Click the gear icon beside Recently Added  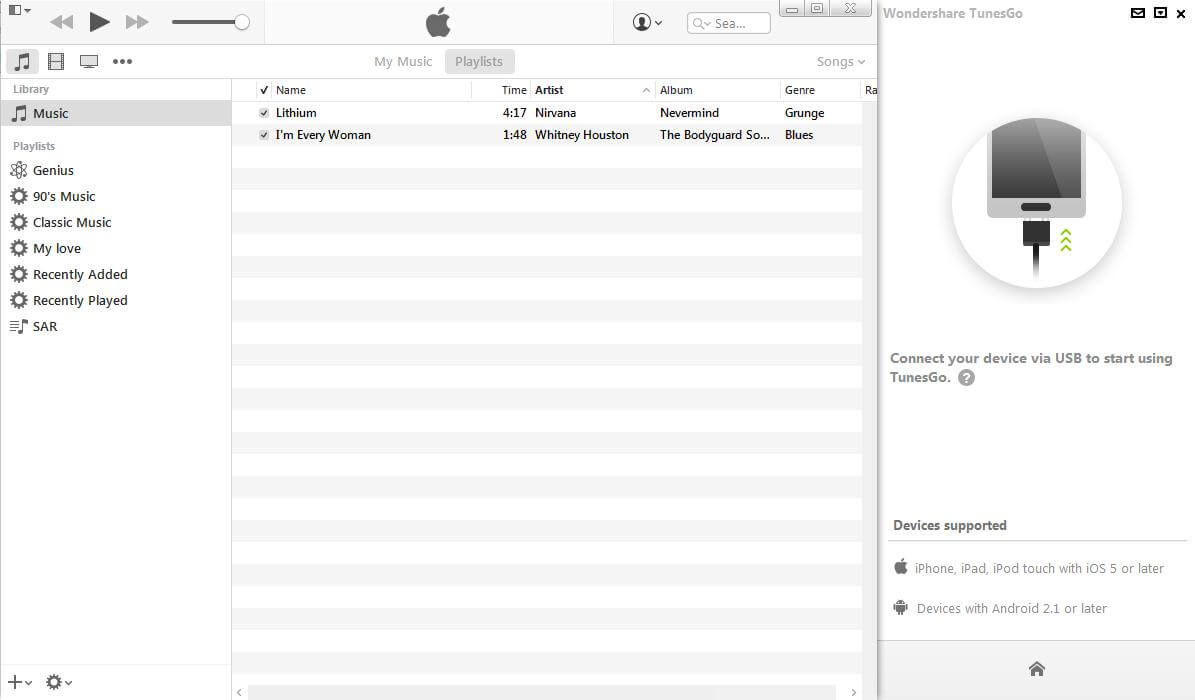[x=19, y=274]
